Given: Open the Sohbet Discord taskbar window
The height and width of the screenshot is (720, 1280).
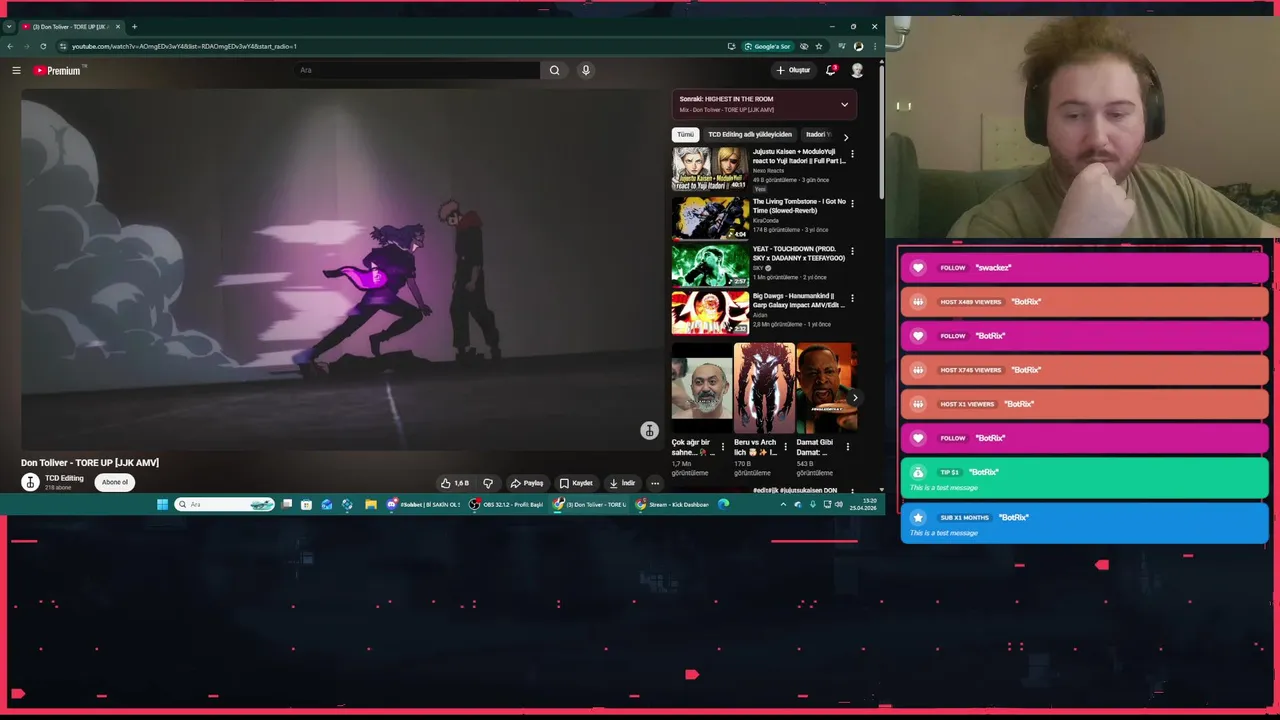Looking at the screenshot, I should pos(424,504).
